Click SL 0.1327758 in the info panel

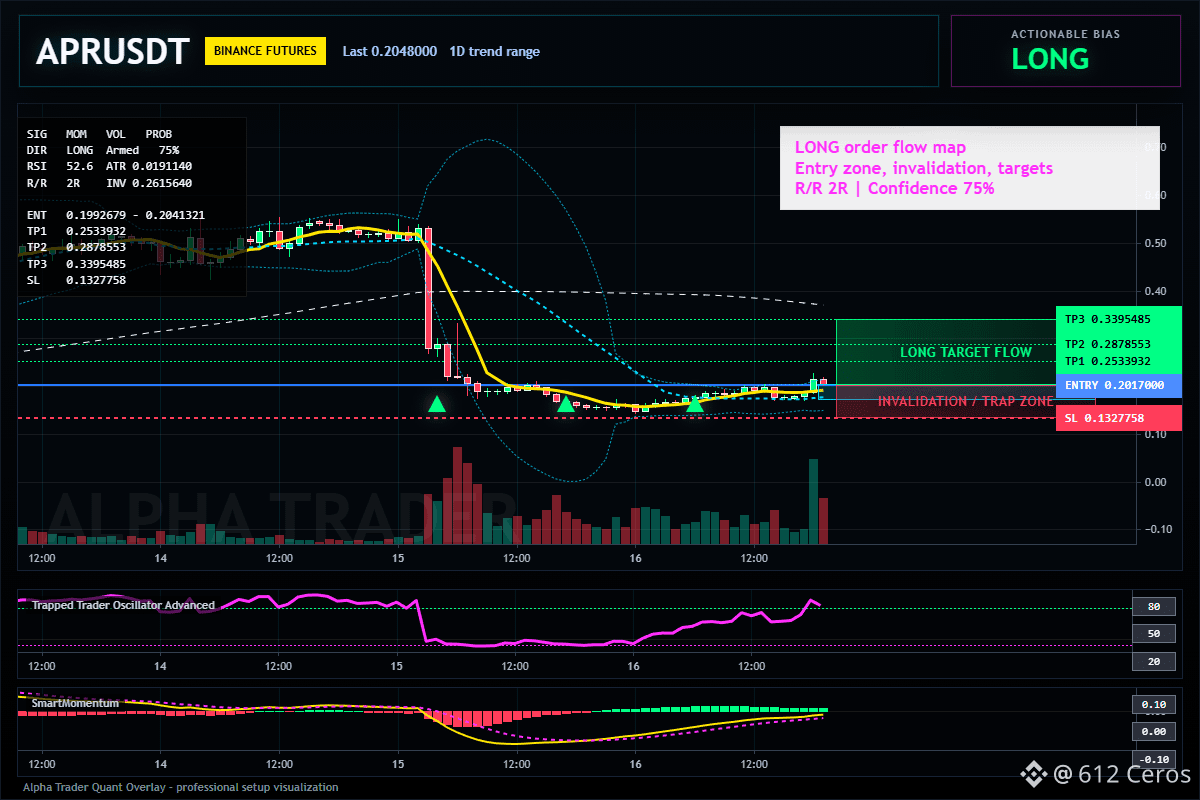pos(76,280)
